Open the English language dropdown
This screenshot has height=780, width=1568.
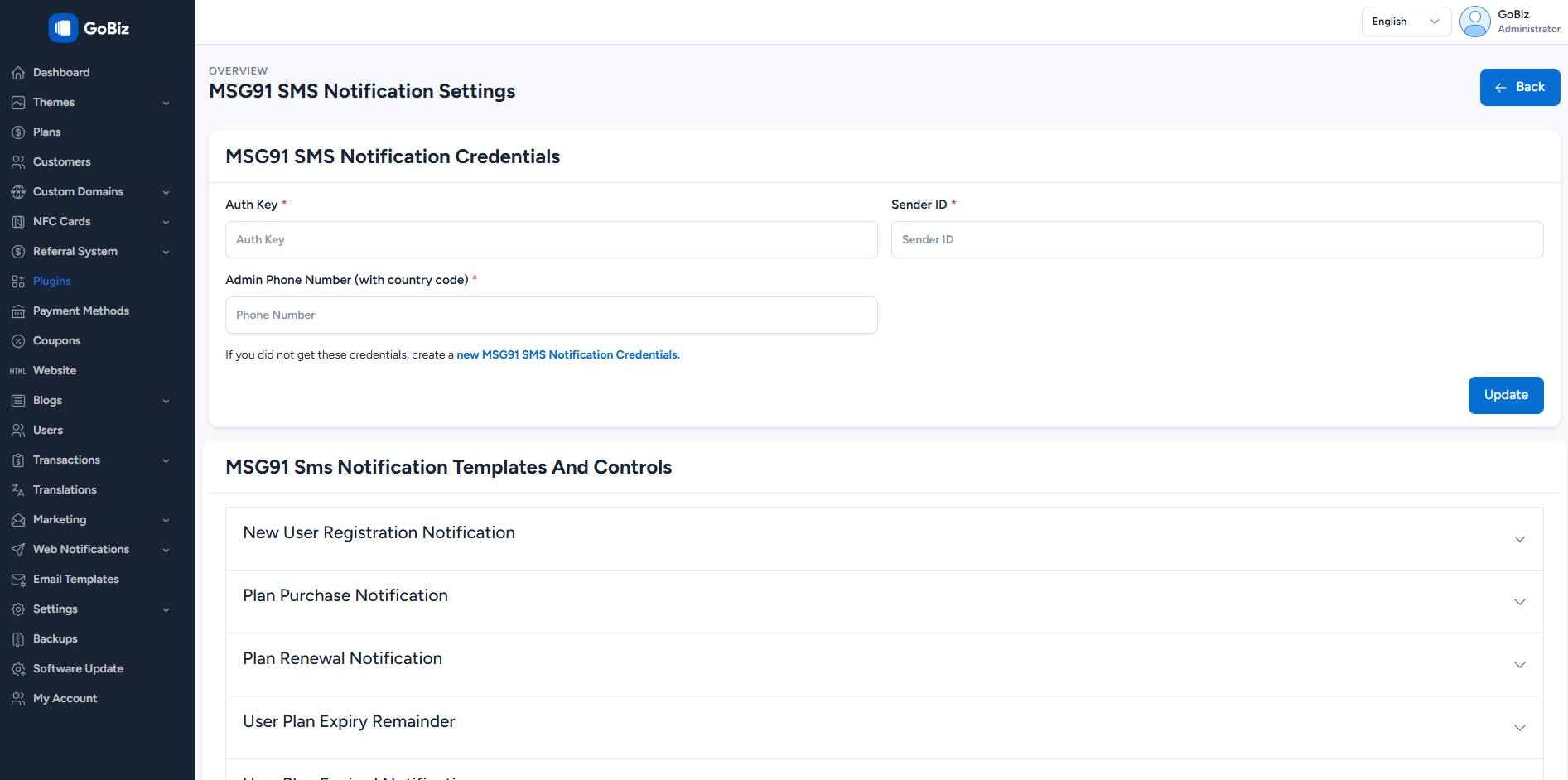1406,22
